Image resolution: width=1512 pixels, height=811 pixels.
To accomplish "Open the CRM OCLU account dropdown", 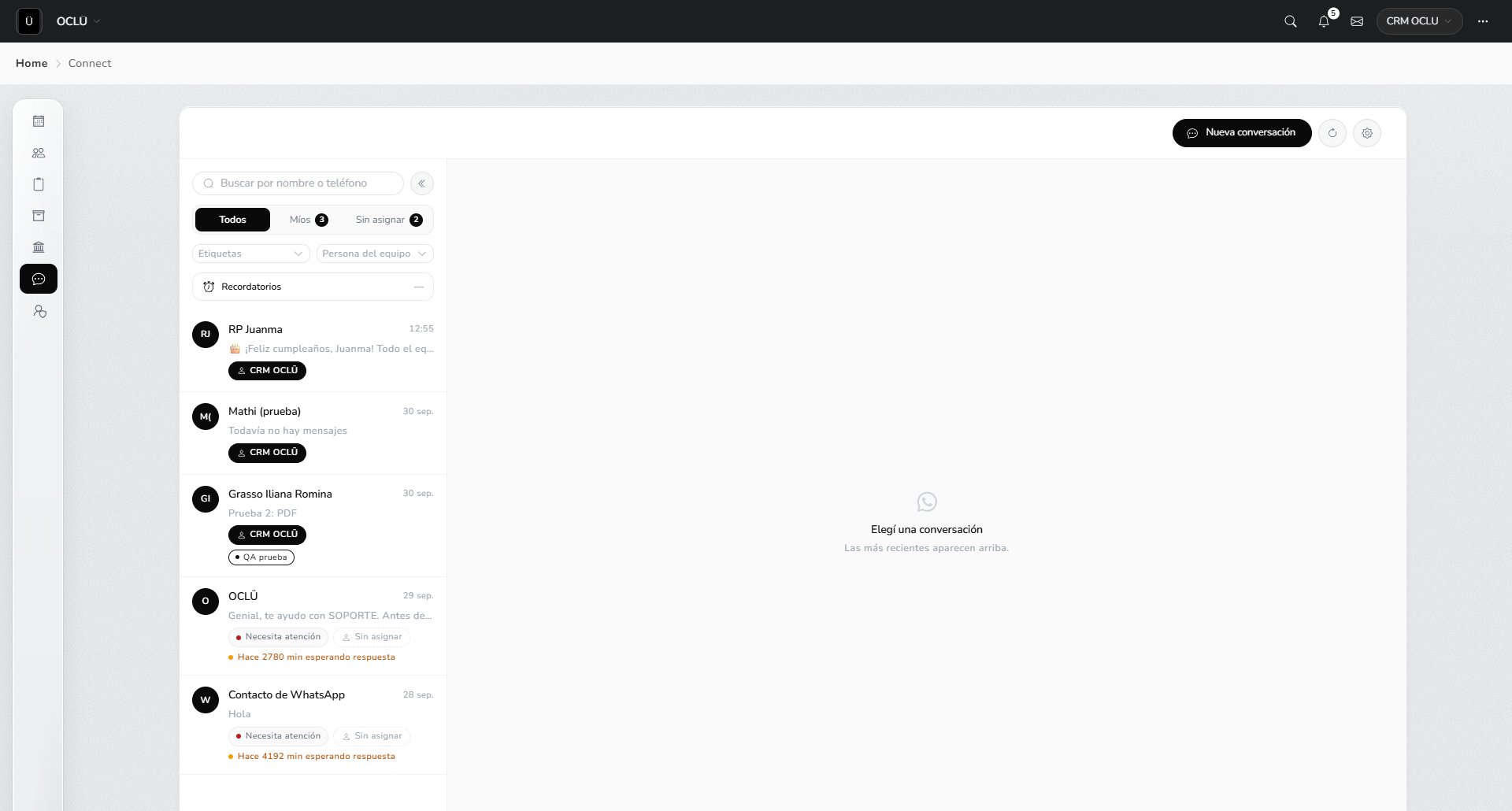I will [1419, 21].
